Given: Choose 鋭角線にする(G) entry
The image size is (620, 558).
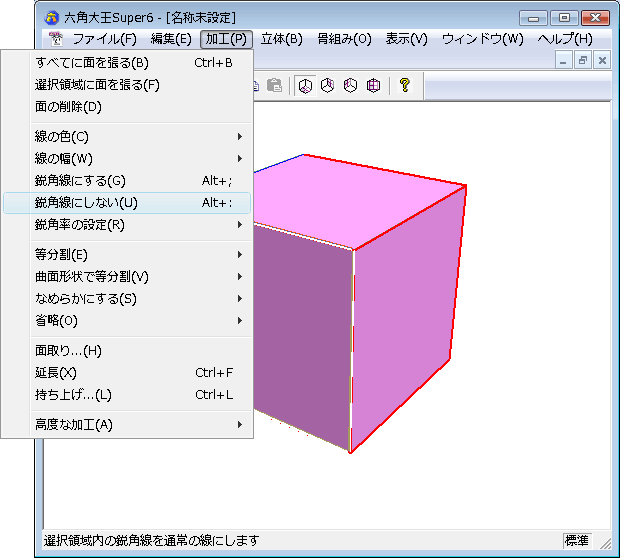Looking at the screenshot, I should click(x=127, y=181).
